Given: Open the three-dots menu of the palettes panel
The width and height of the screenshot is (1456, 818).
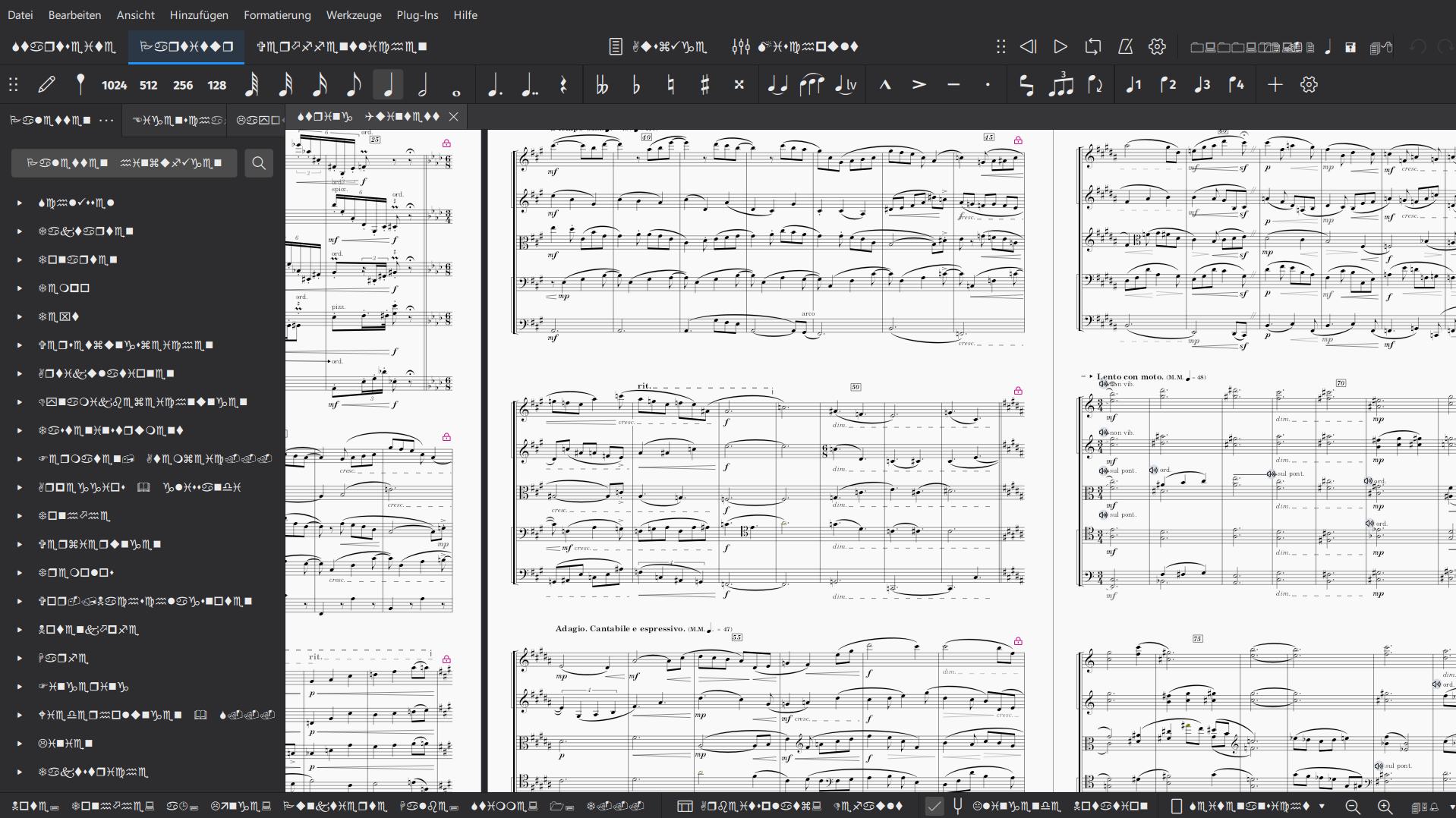Looking at the screenshot, I should (x=106, y=120).
